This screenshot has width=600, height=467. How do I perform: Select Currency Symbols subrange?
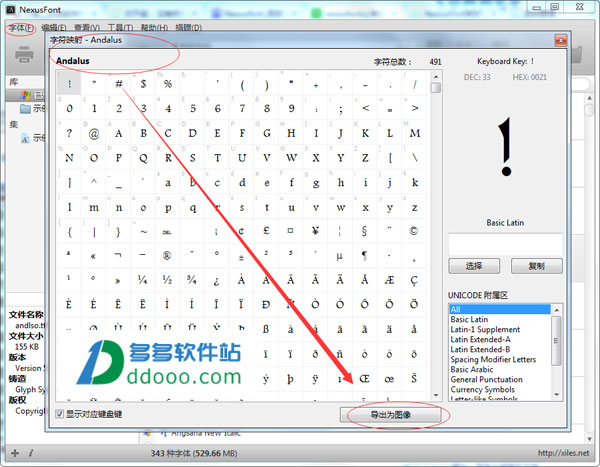click(x=500, y=389)
